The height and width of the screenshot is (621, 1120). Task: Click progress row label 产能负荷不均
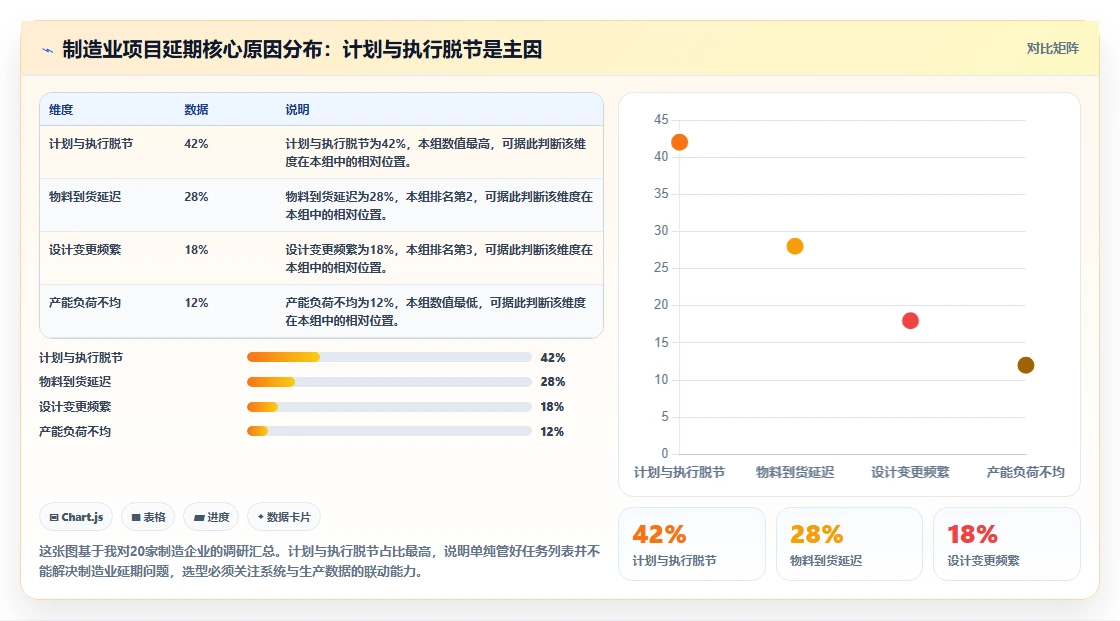(75, 432)
